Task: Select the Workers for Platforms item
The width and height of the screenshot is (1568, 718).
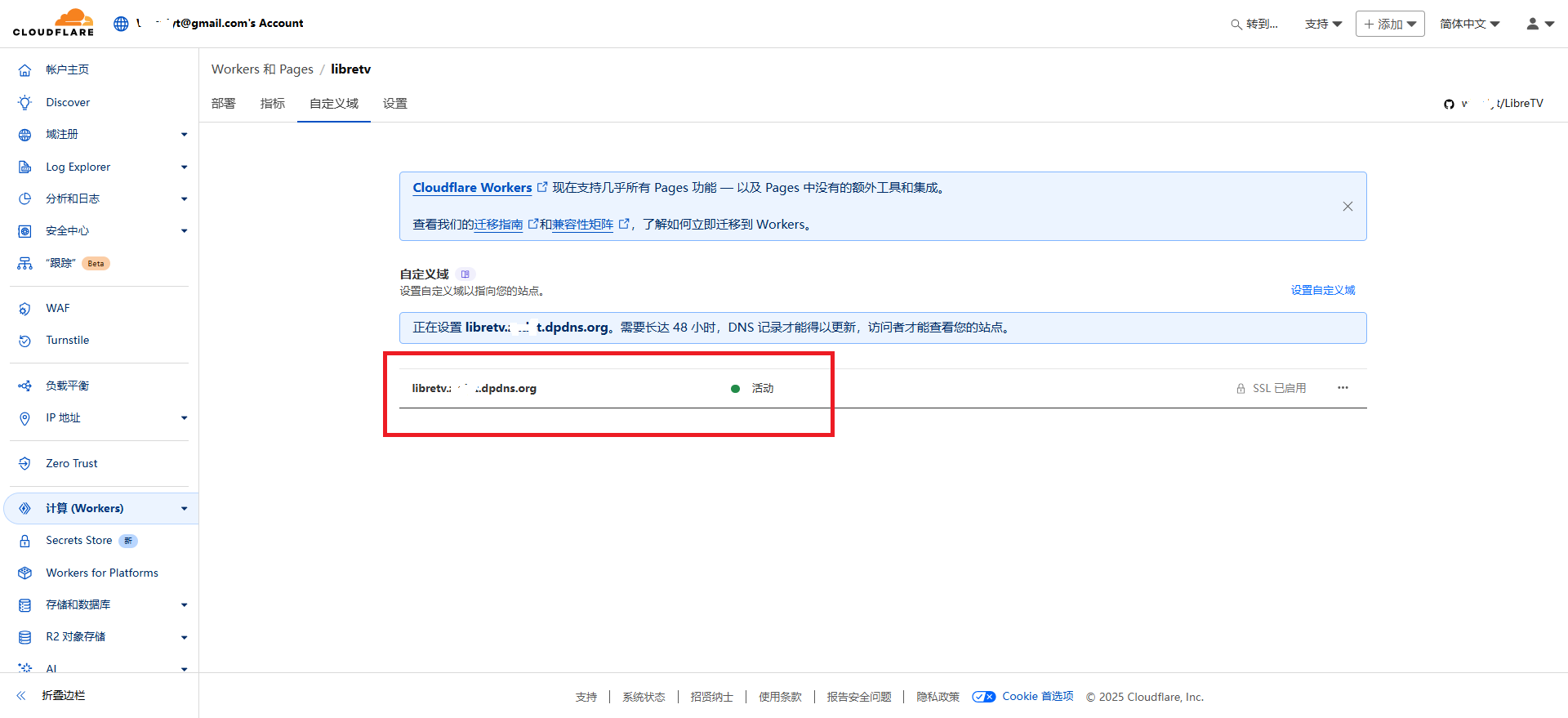Action: click(x=102, y=573)
